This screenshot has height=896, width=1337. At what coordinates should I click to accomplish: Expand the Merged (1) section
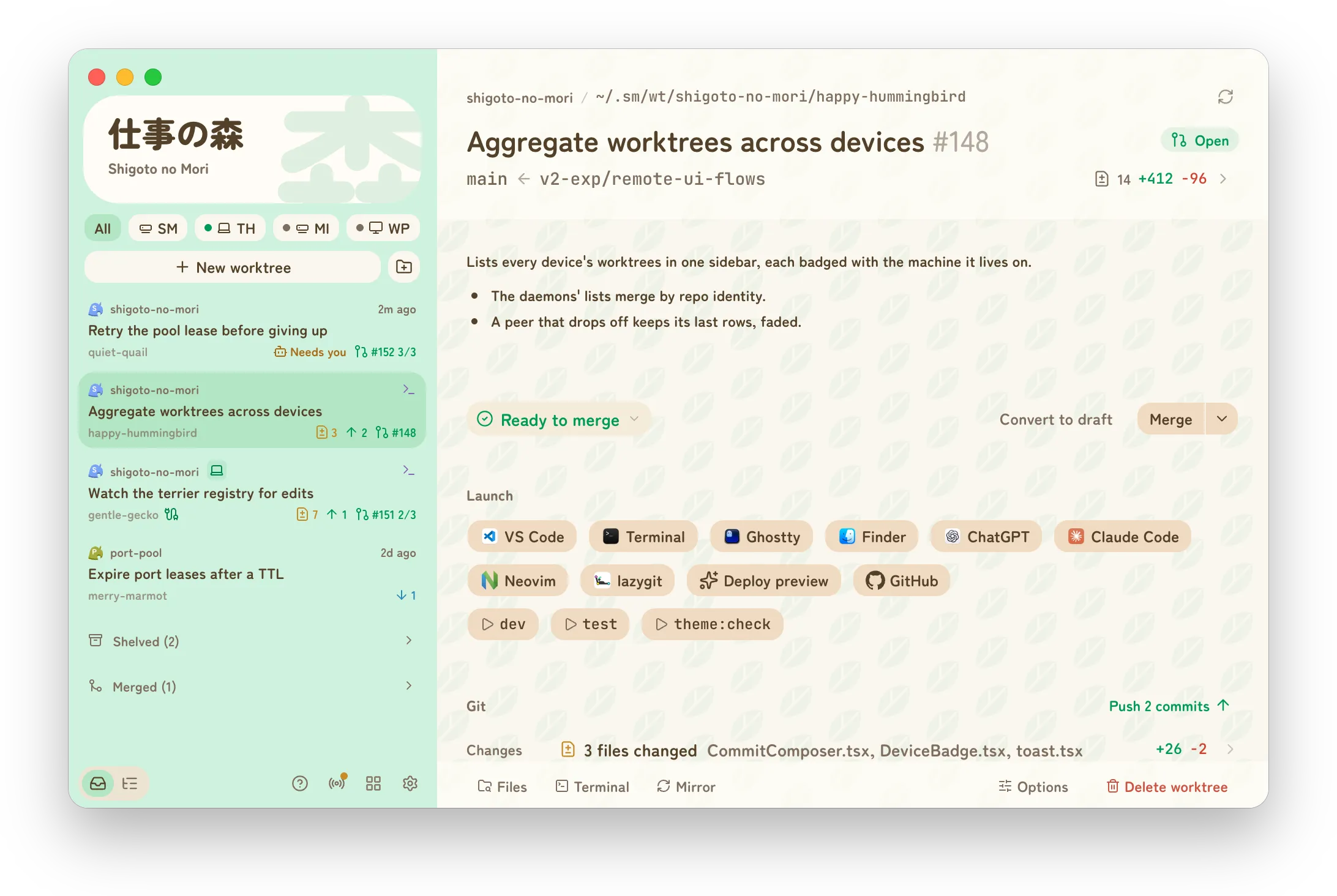coord(252,686)
